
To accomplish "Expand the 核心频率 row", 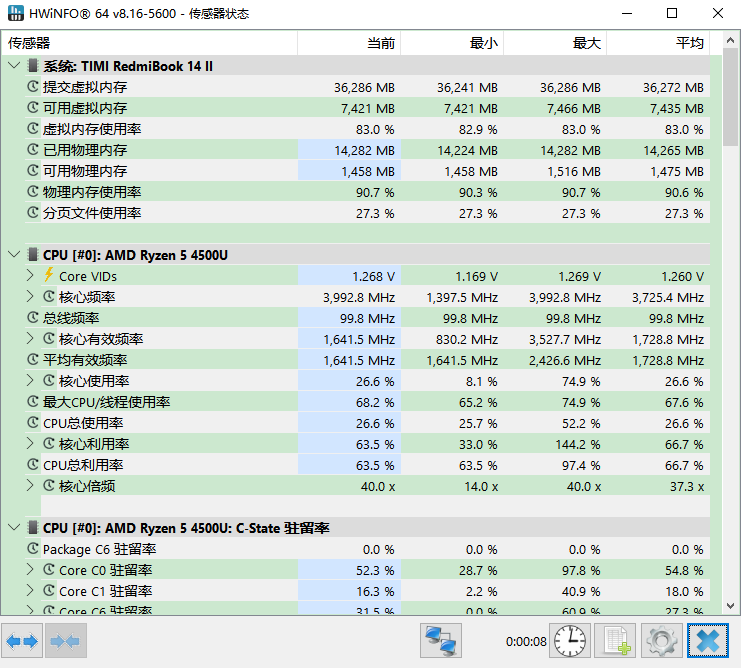I will (x=30, y=296).
